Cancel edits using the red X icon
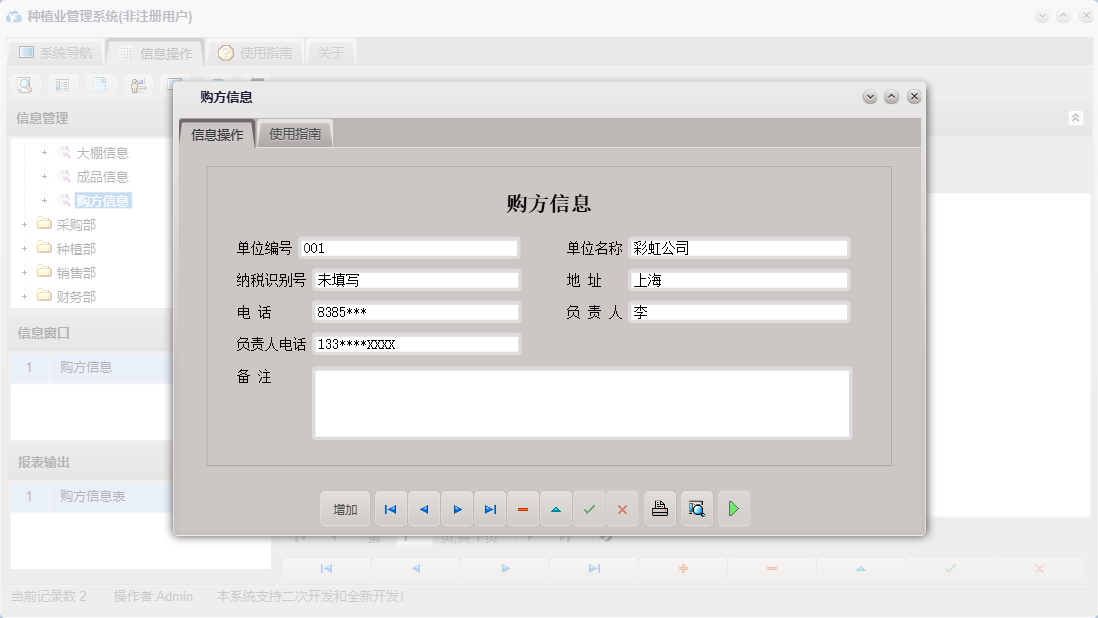This screenshot has height=618, width=1098. click(x=622, y=509)
